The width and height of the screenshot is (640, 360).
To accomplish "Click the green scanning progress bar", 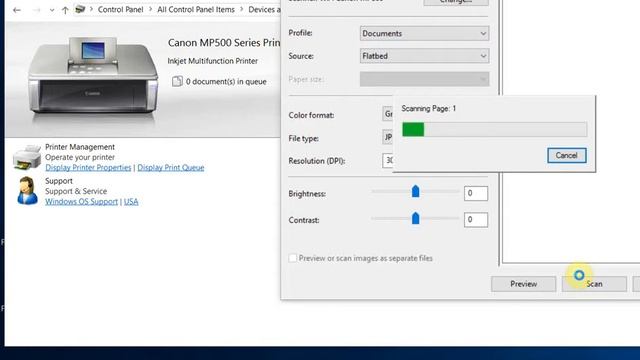I will tap(495, 129).
